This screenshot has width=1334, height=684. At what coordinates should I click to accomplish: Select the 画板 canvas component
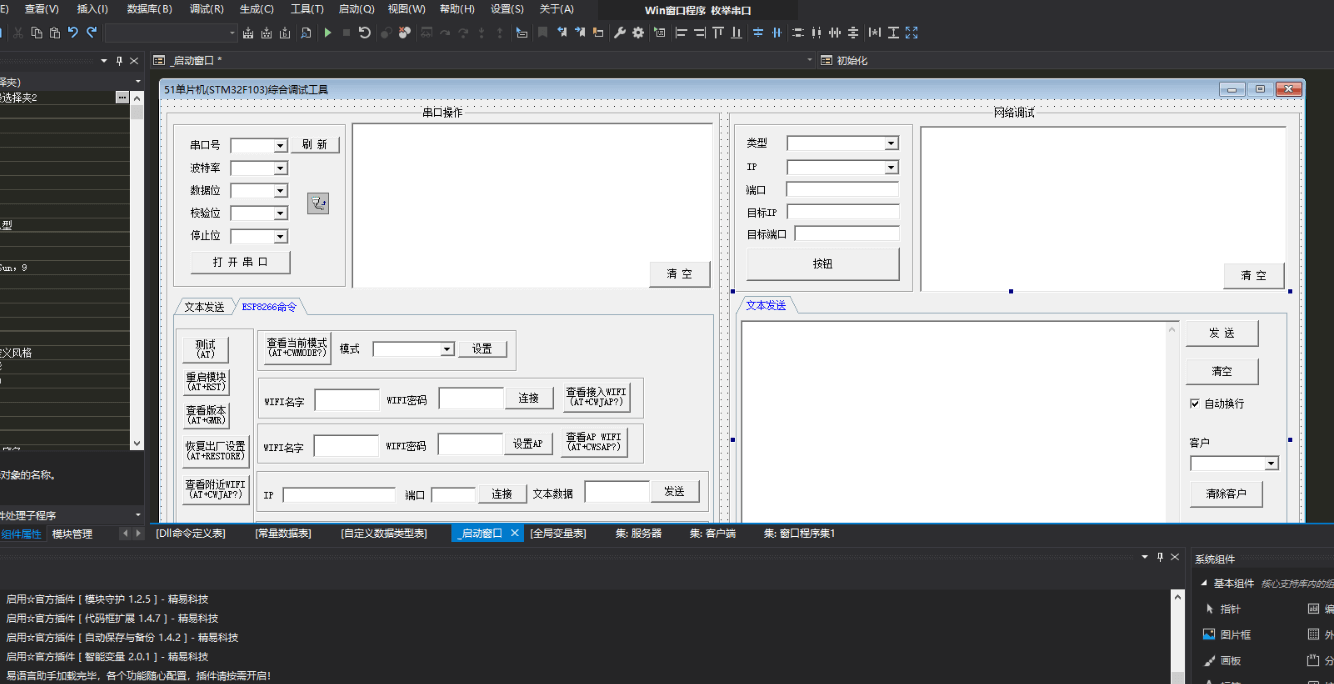point(1228,660)
